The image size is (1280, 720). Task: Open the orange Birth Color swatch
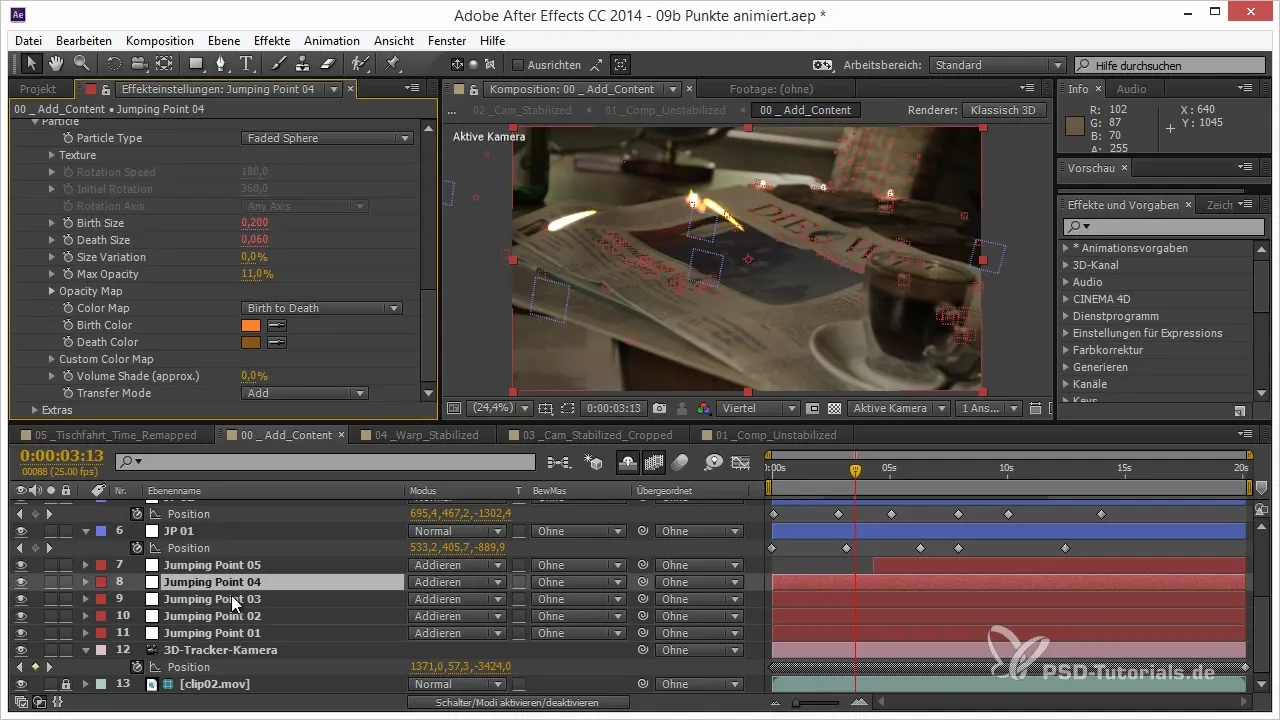[x=250, y=325]
